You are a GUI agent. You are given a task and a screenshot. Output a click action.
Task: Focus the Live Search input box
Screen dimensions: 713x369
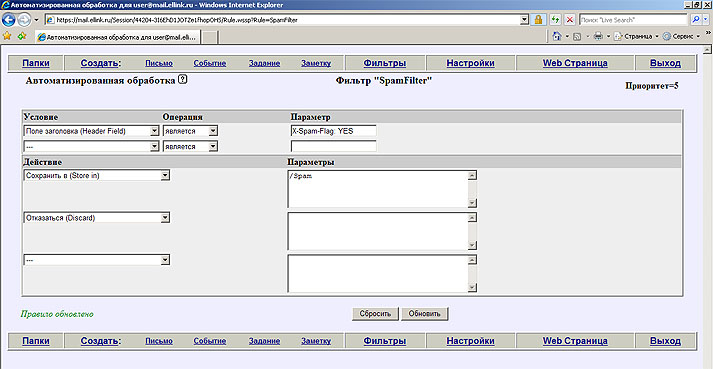click(633, 20)
